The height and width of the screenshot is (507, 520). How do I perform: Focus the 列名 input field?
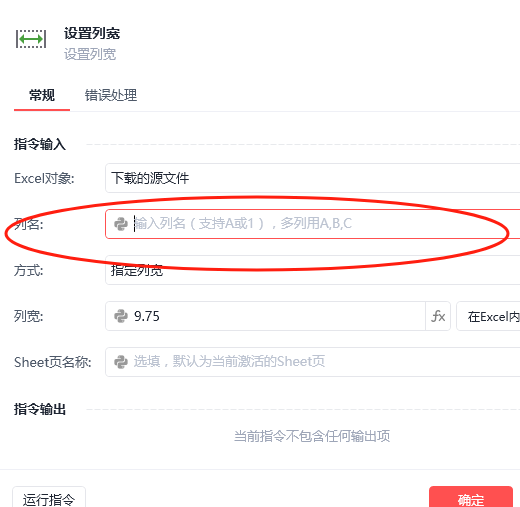click(313, 224)
